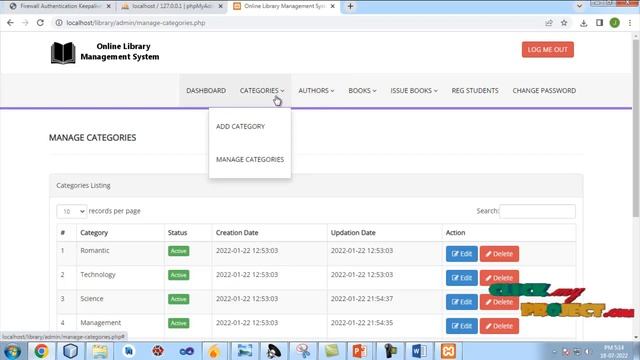The image size is (640, 360).
Task: Click the address bar URL
Action: point(136,23)
